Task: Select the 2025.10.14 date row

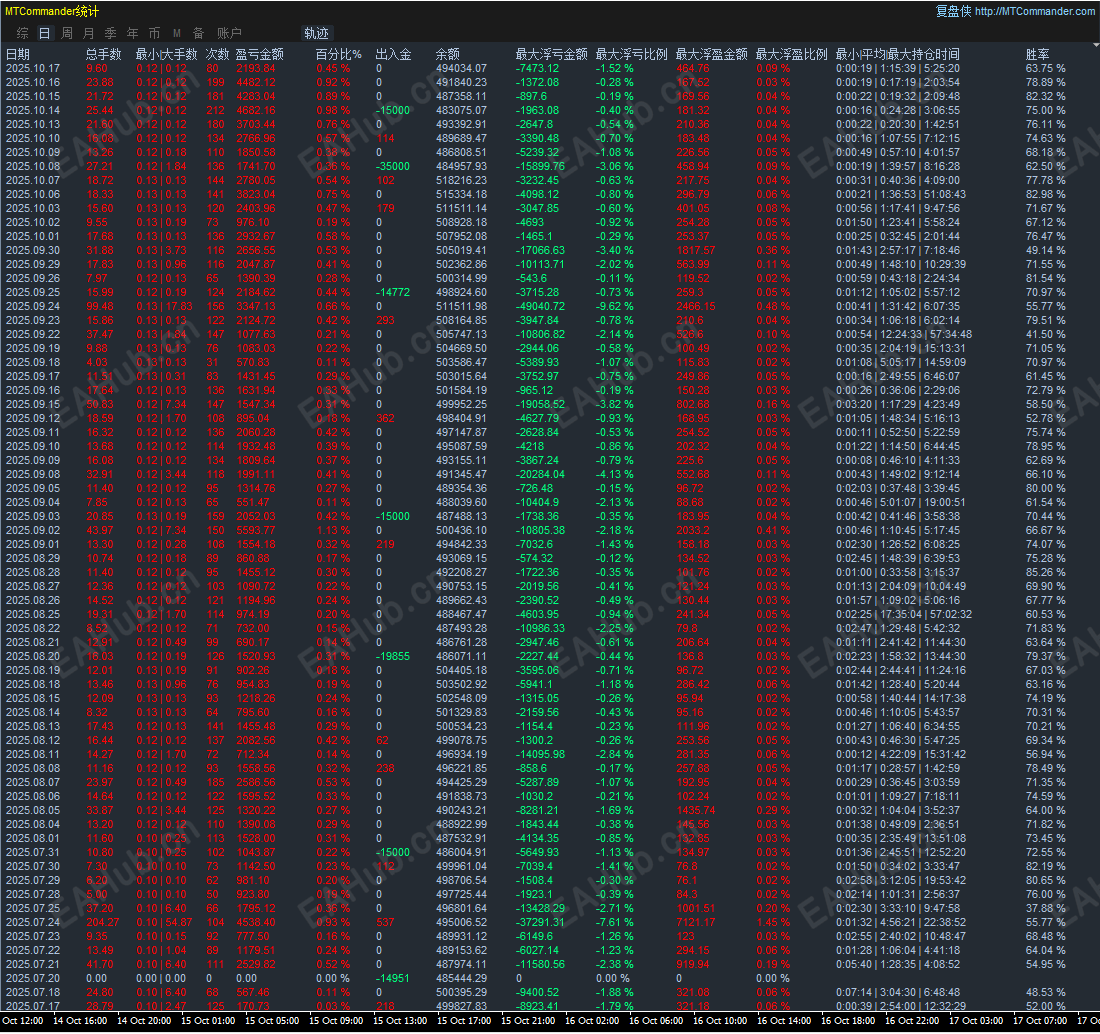Action: click(x=33, y=110)
